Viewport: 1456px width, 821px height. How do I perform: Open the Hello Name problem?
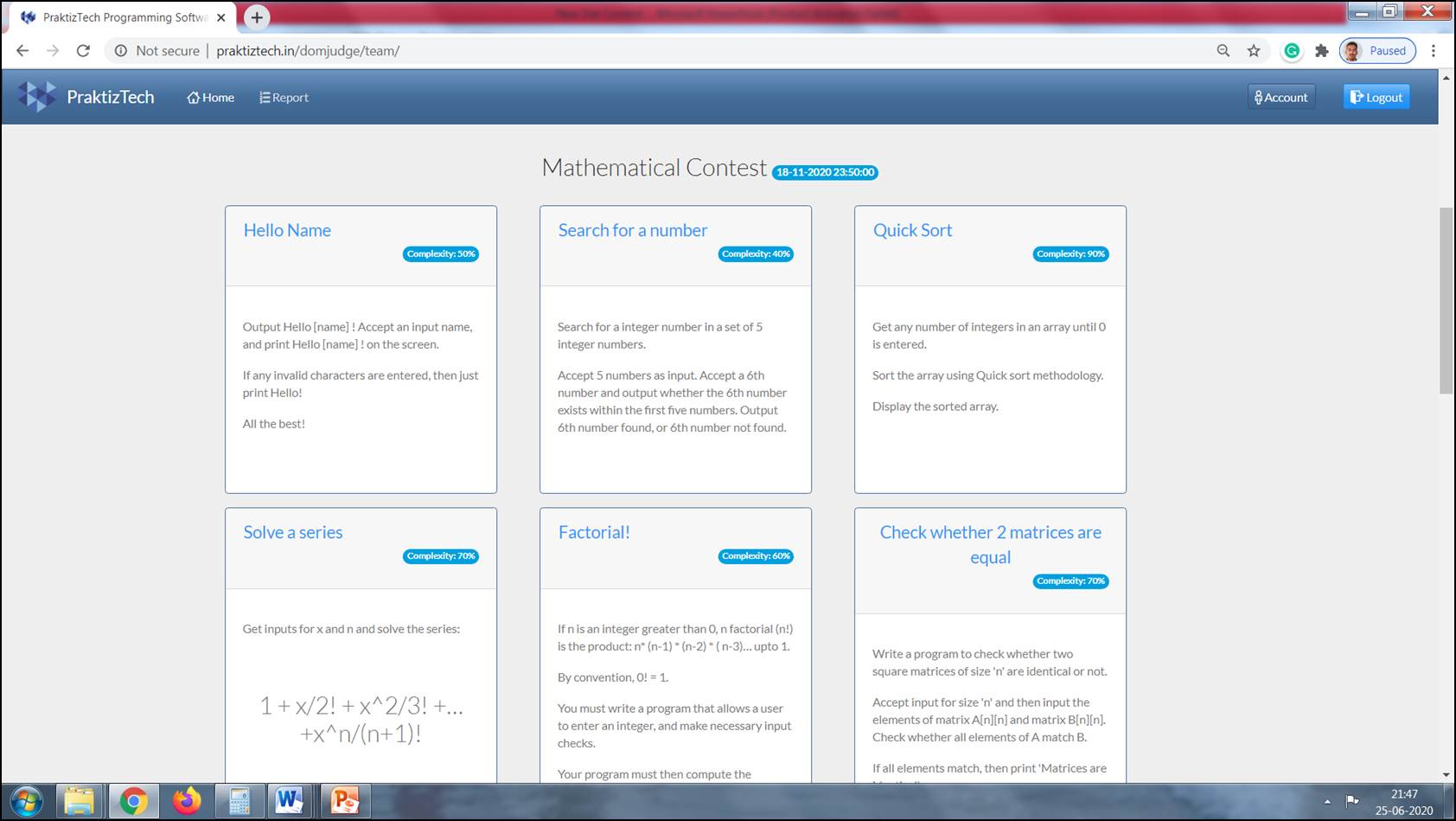click(x=287, y=230)
